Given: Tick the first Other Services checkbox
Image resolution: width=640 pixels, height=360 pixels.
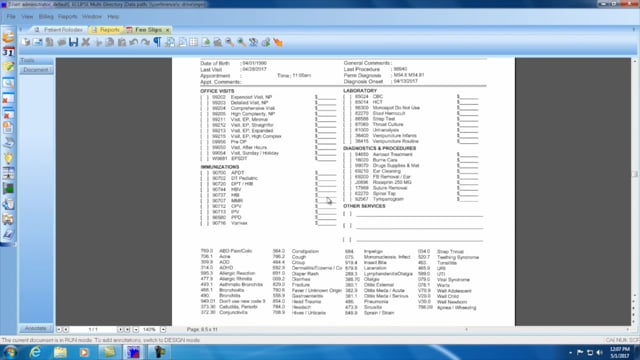Looking at the screenshot, I should [347, 213].
